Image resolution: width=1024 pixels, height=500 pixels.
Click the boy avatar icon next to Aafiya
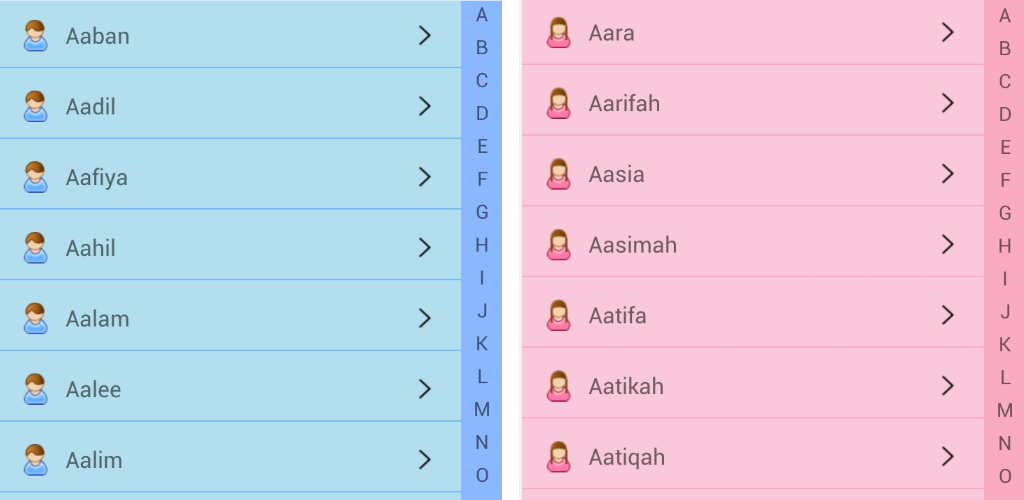[x=35, y=177]
